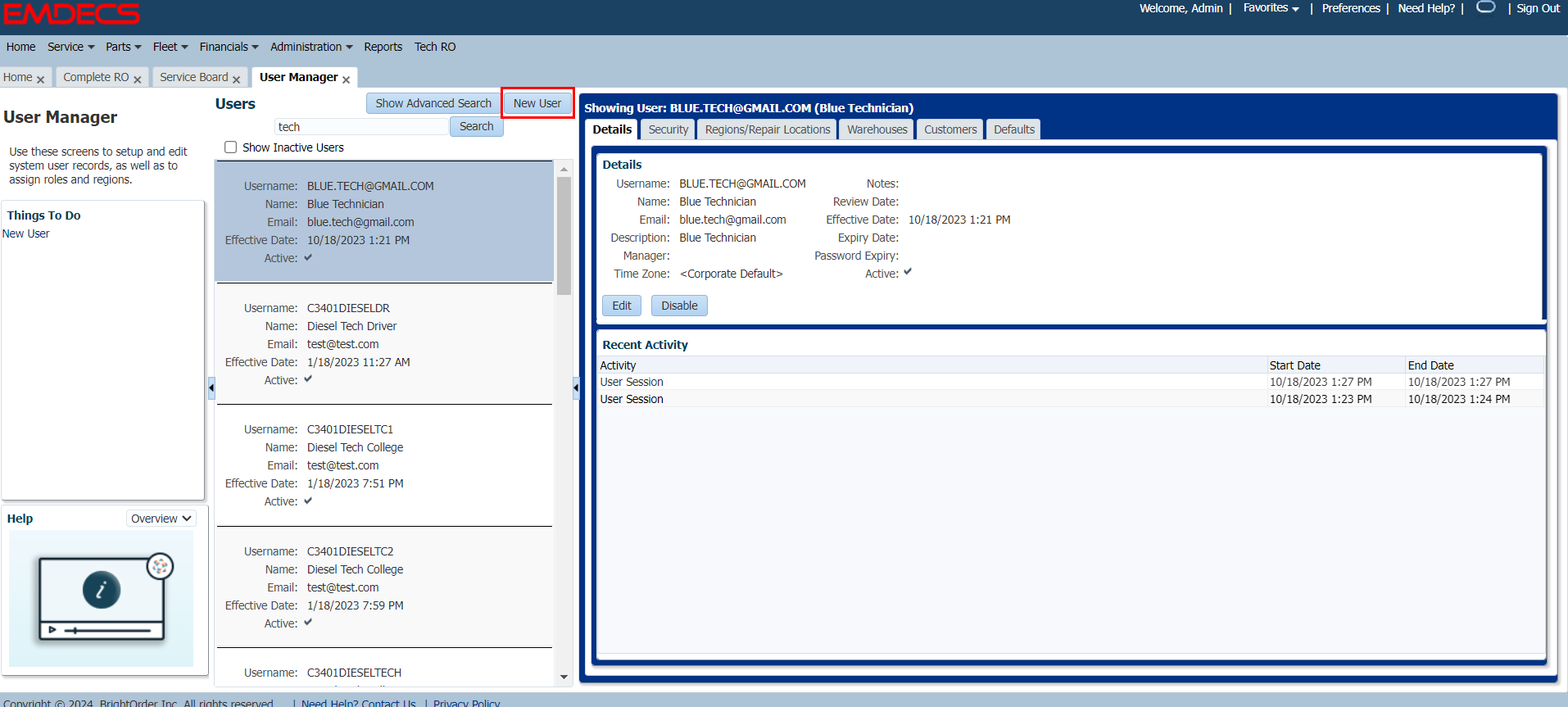The width and height of the screenshot is (1568, 707).
Task: Toggle Show Inactive Users checkbox
Action: click(x=231, y=147)
